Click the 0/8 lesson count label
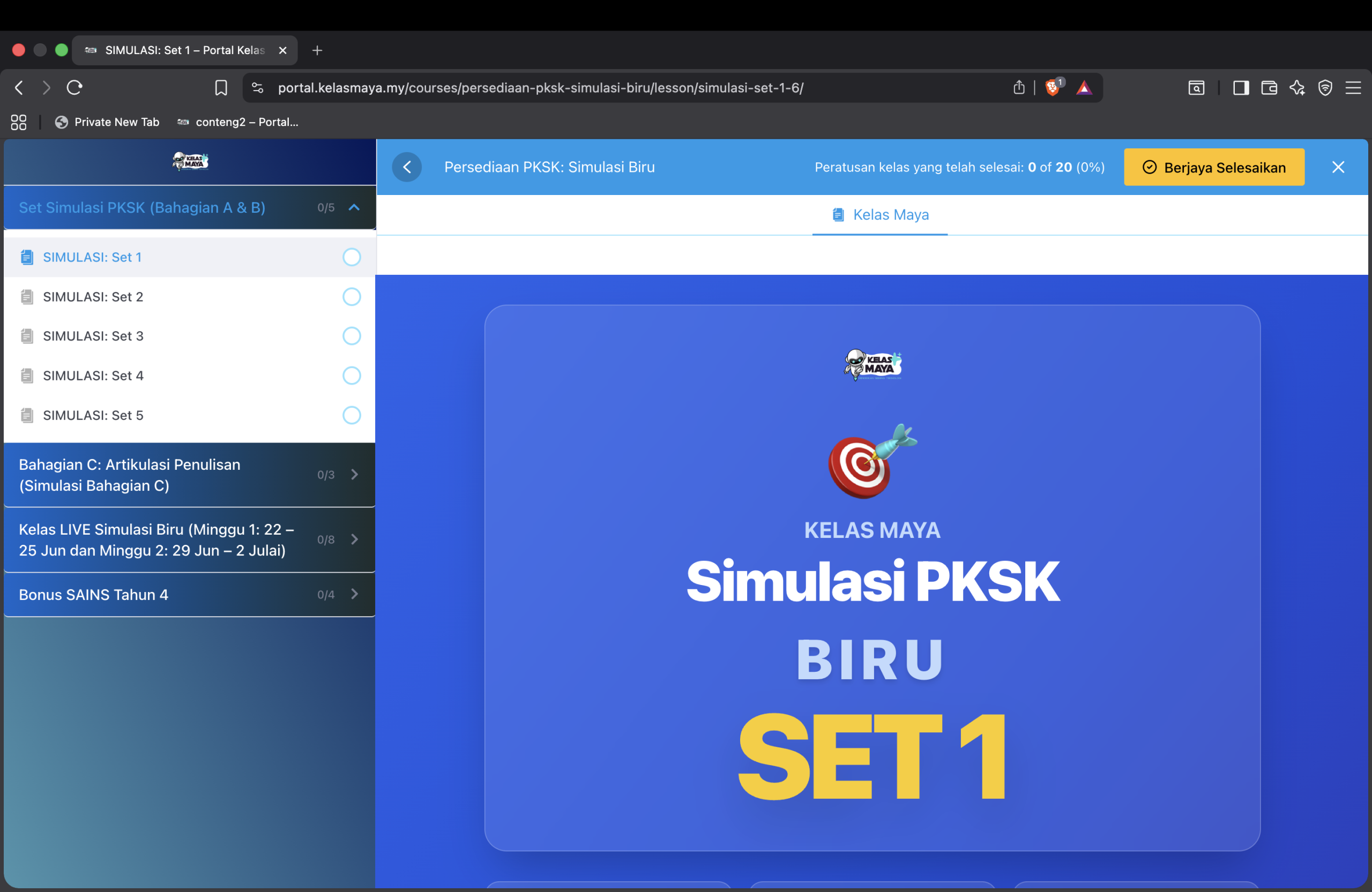The width and height of the screenshot is (1372, 892). coord(326,540)
